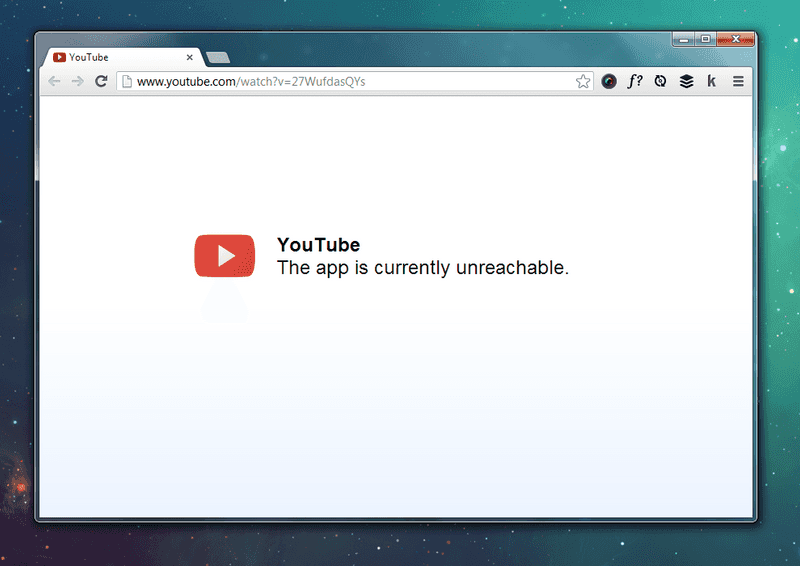Viewport: 800px width, 566px height.
Task: Maximize the browser window
Action: click(706, 39)
